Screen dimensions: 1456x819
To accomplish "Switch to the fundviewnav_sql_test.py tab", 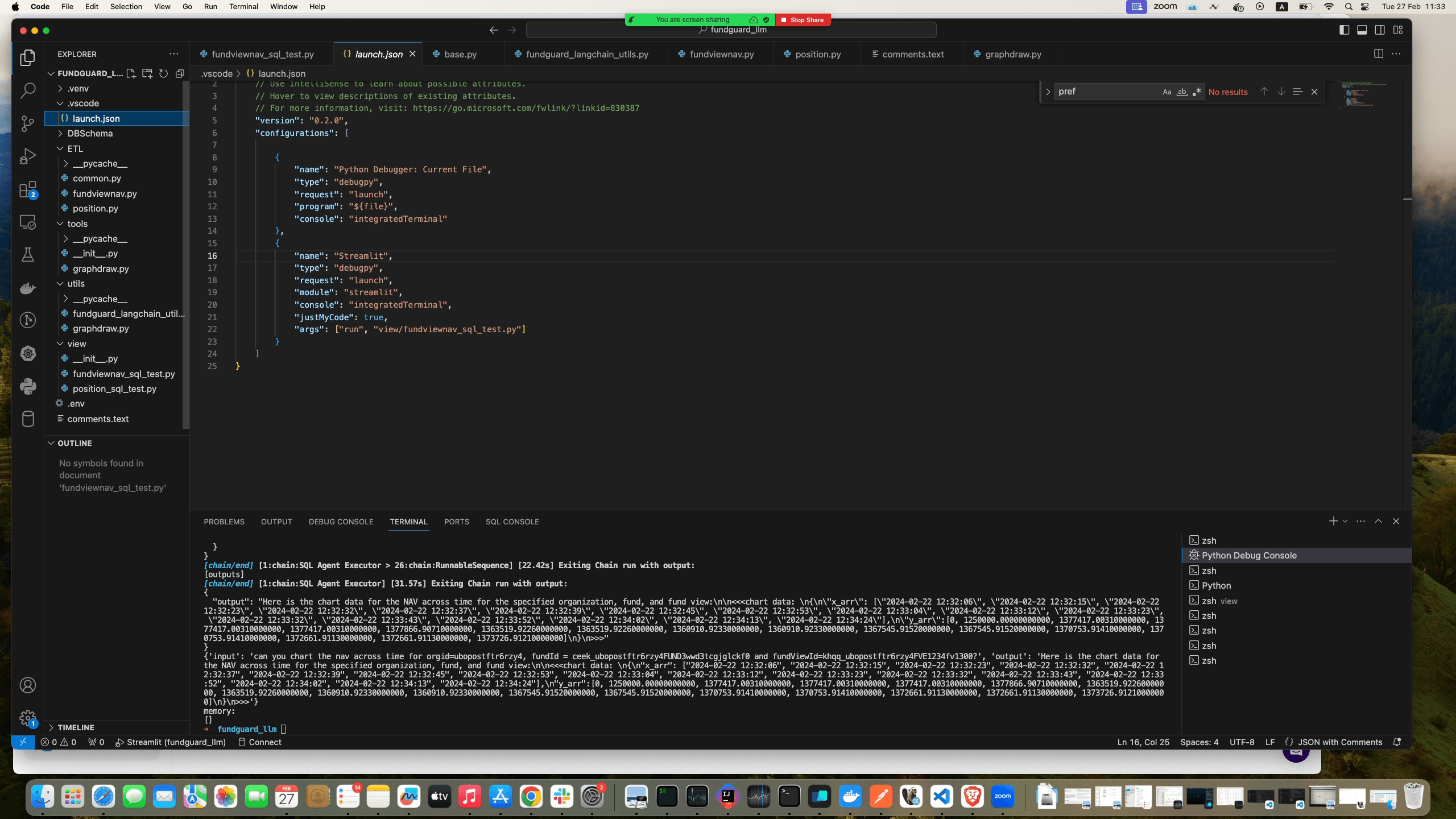I will tap(262, 54).
